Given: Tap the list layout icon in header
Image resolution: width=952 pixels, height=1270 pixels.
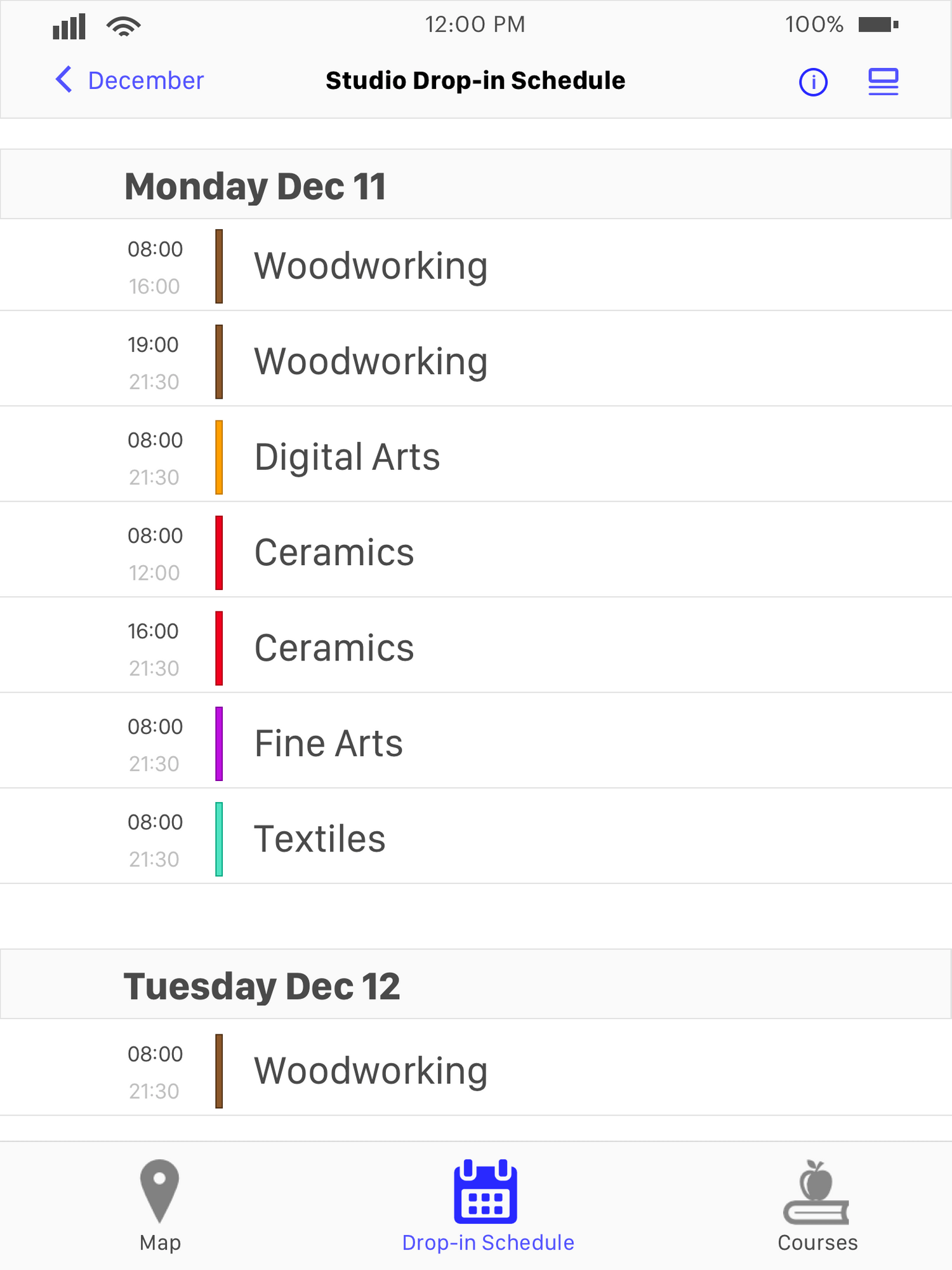Looking at the screenshot, I should click(x=883, y=82).
